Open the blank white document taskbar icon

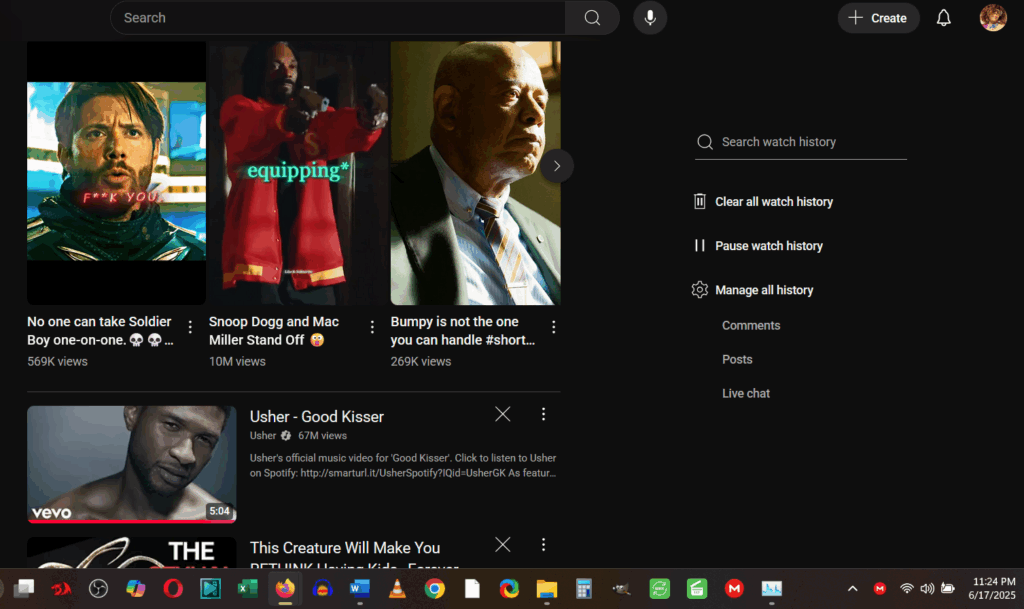click(x=472, y=589)
